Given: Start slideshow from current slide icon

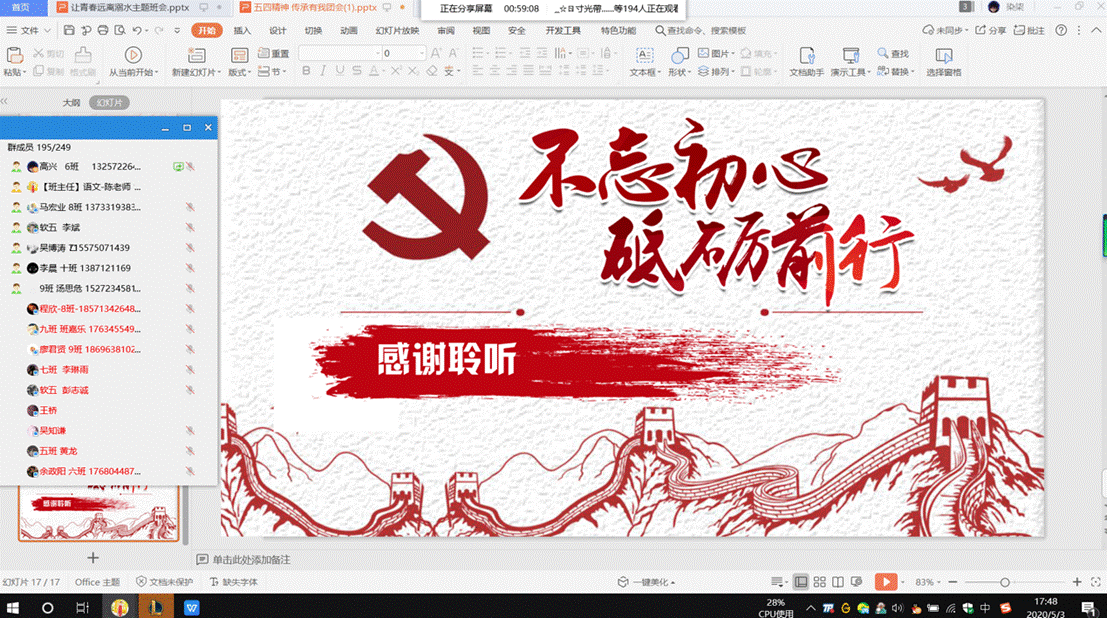Looking at the screenshot, I should (133, 55).
